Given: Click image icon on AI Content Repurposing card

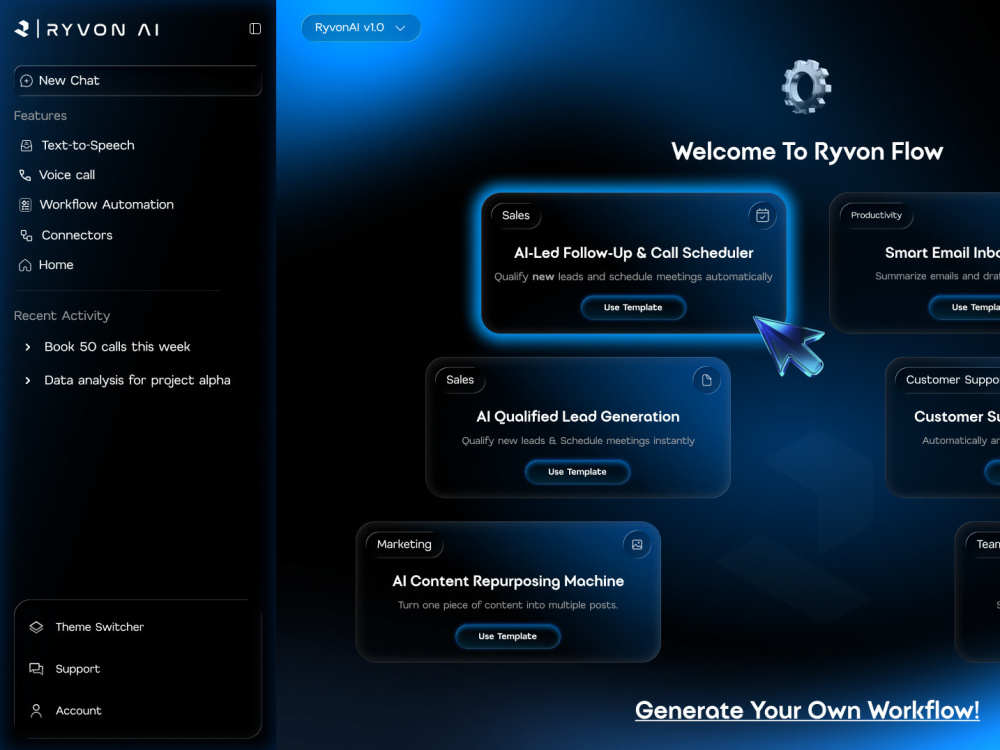Looking at the screenshot, I should 636,545.
